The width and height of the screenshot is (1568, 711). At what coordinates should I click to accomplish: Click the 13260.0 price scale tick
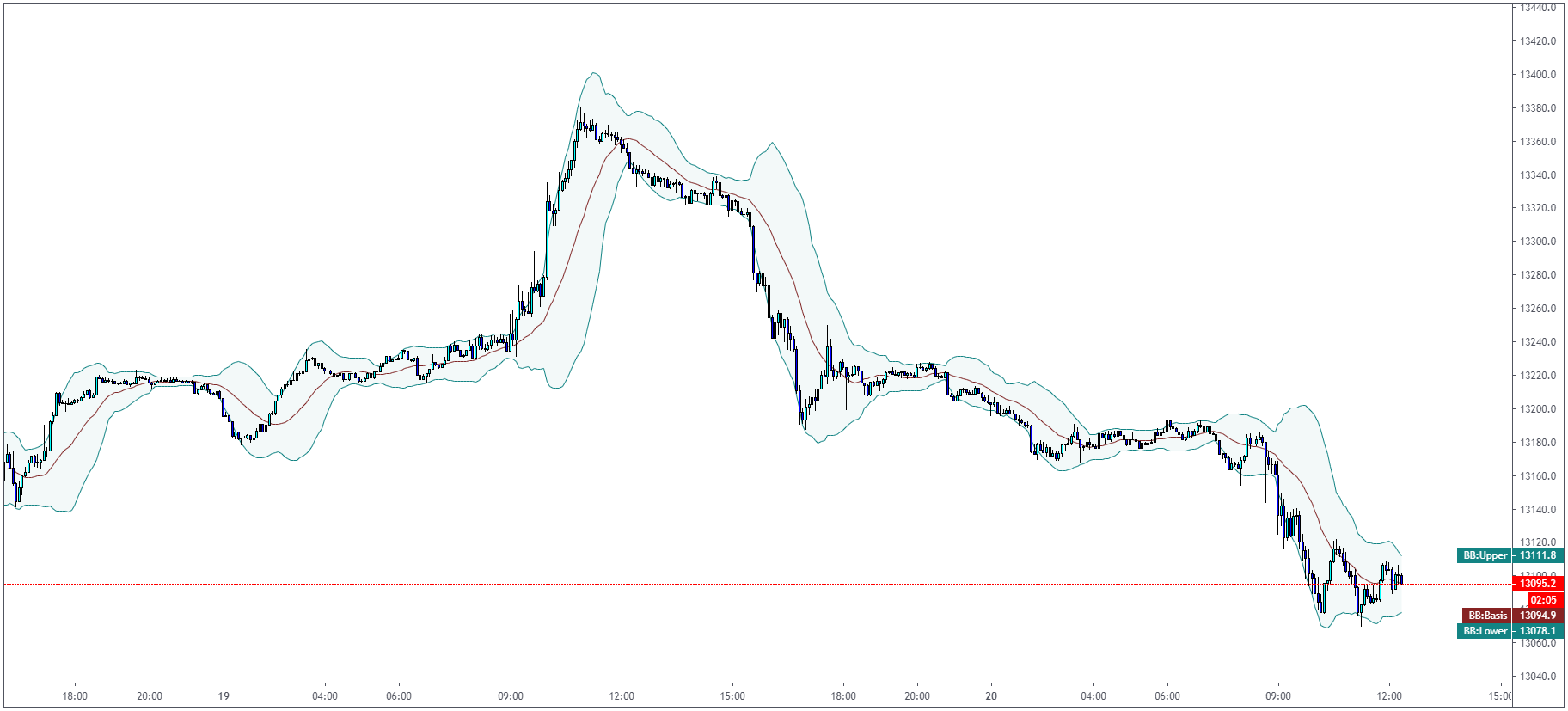pyautogui.click(x=1538, y=309)
